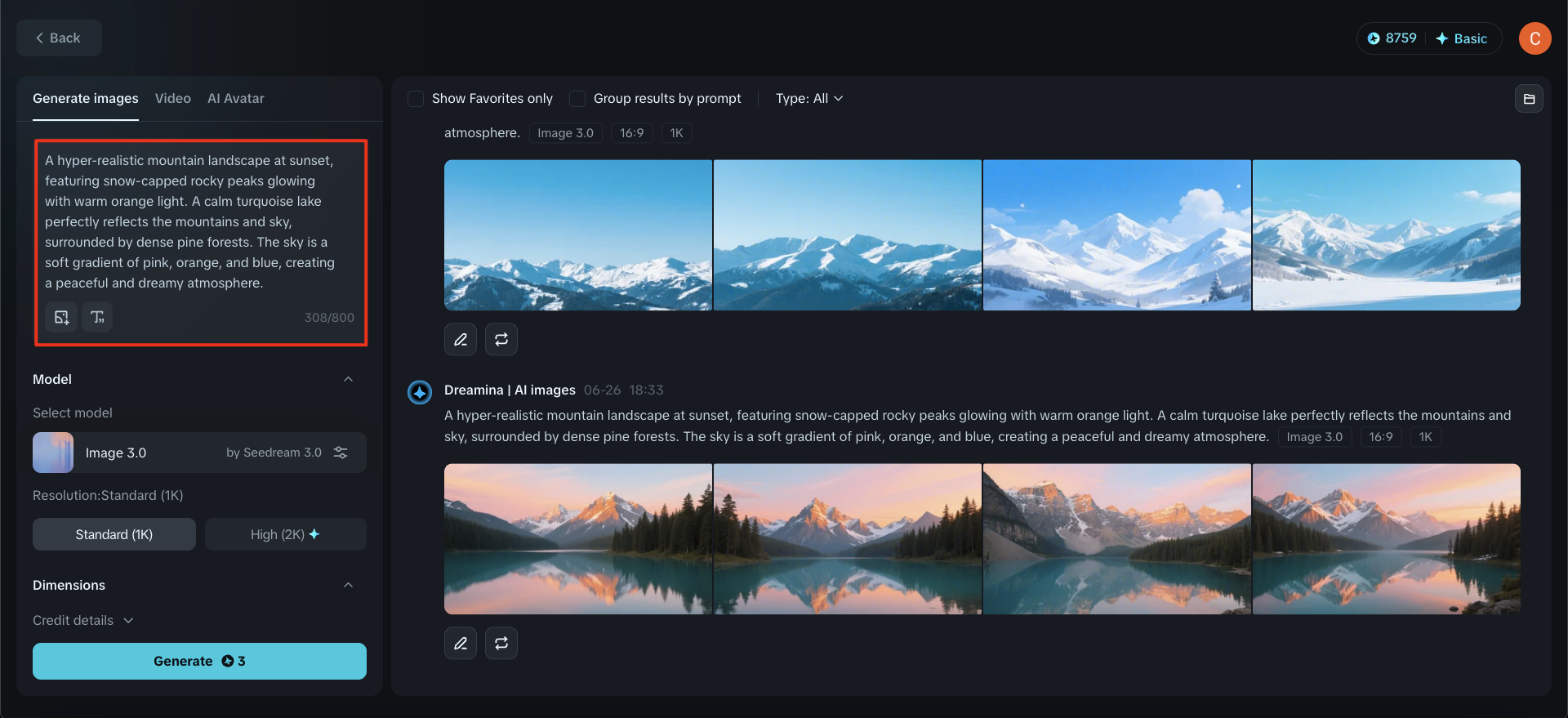Open fourth sunset lake result thumbnail
Image resolution: width=1568 pixels, height=718 pixels.
click(x=1387, y=539)
